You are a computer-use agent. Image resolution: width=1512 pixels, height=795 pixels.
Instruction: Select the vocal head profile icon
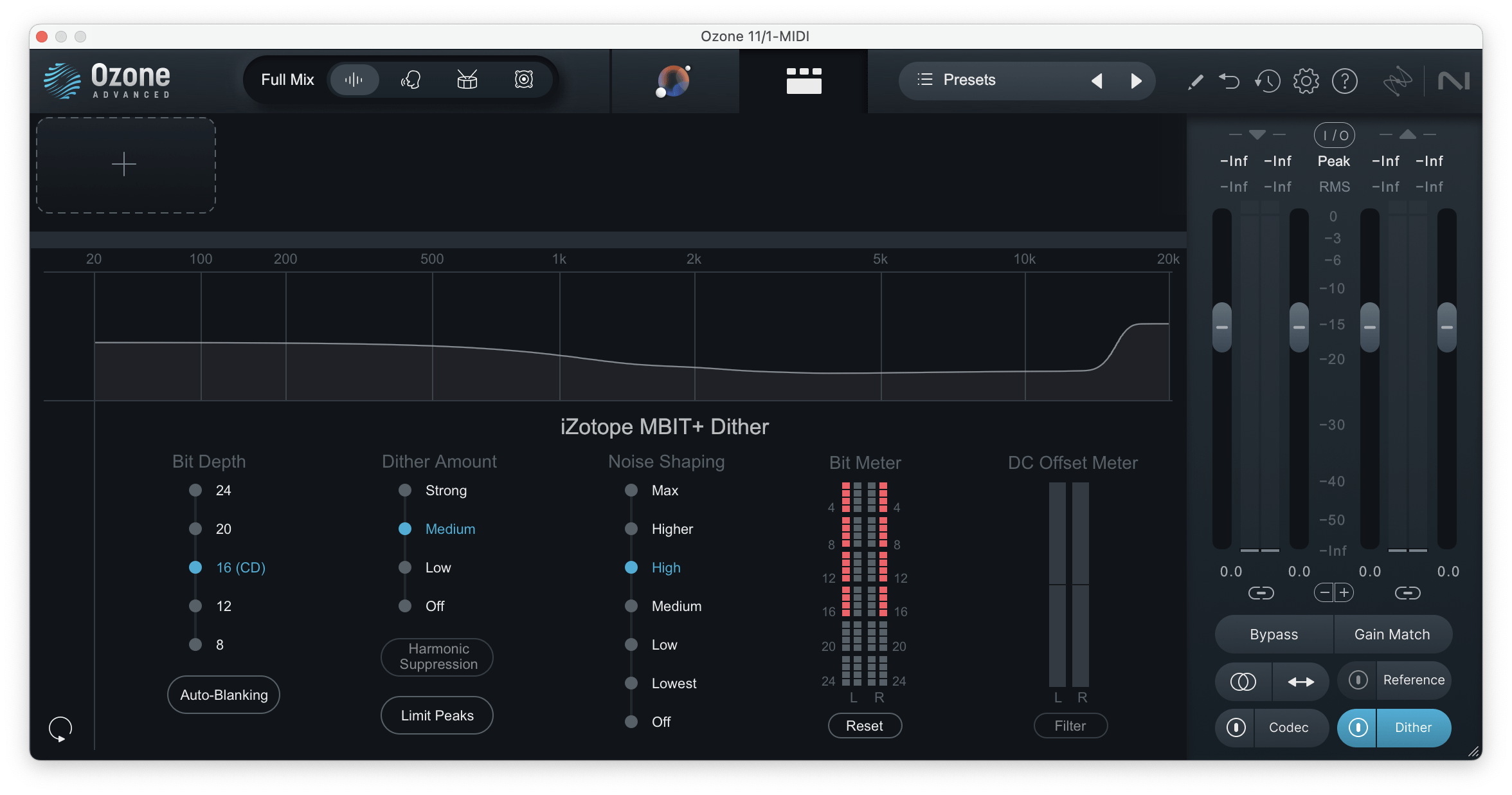point(411,80)
